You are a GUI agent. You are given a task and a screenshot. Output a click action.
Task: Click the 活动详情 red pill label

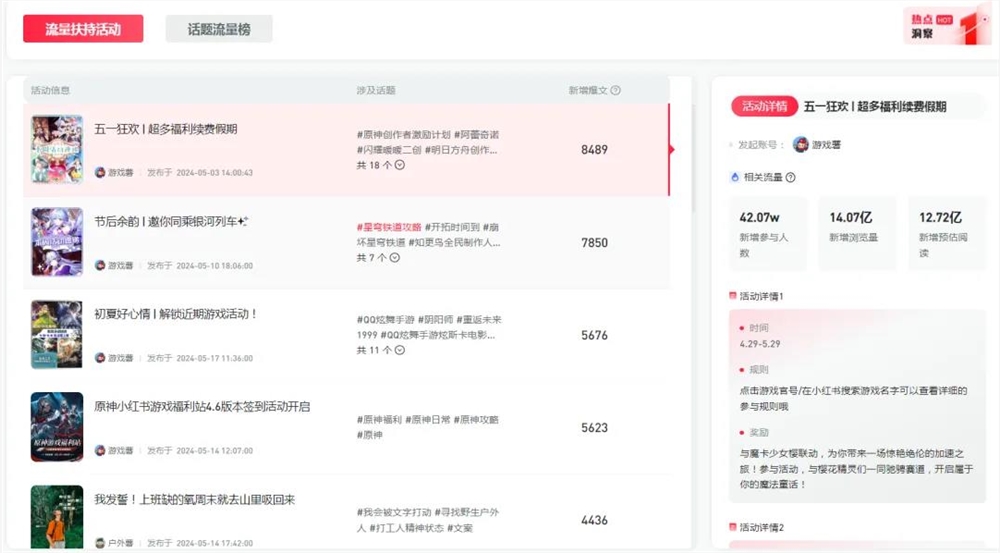pos(764,106)
